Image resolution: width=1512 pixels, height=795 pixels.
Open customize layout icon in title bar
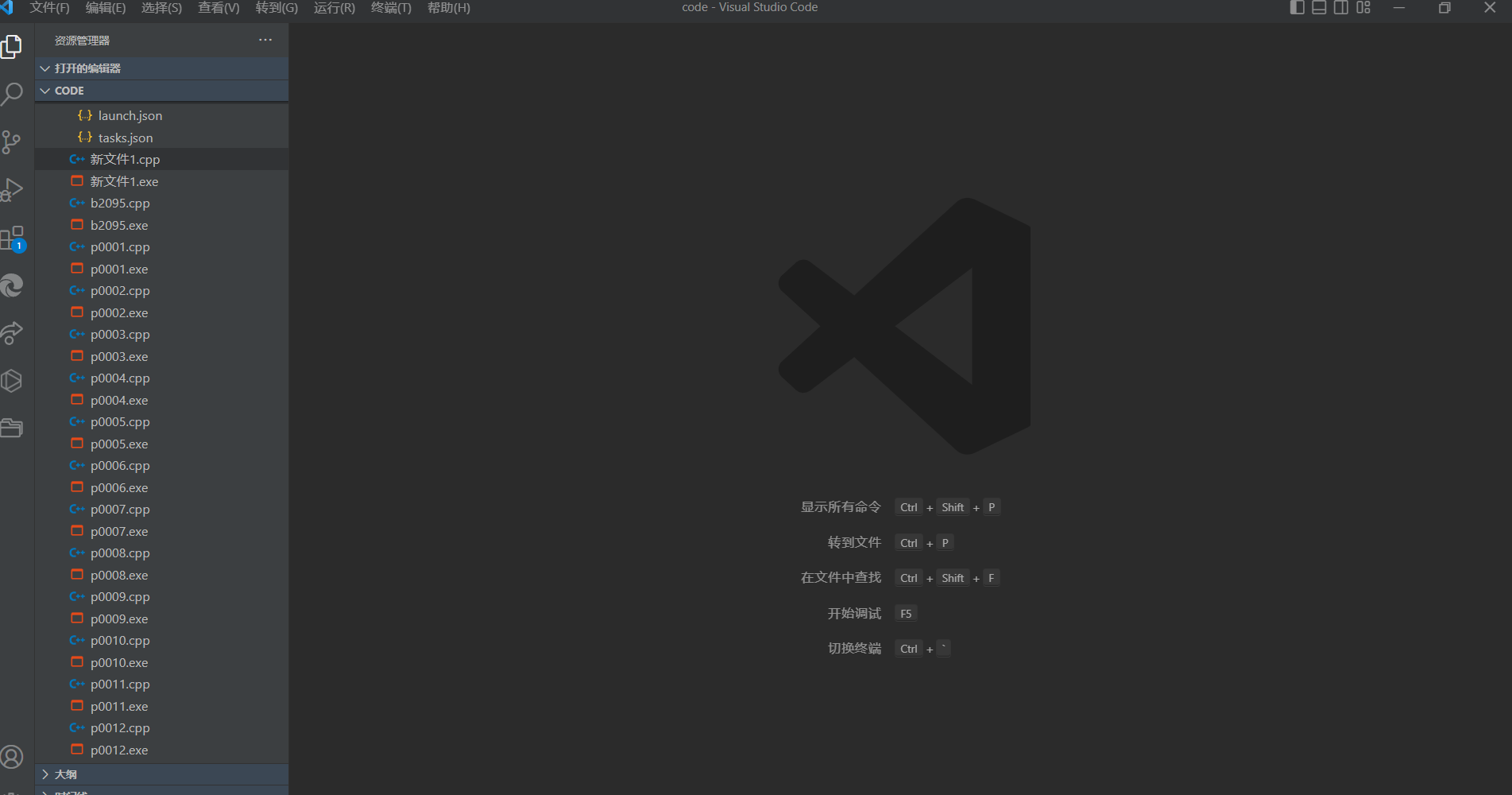(1363, 7)
